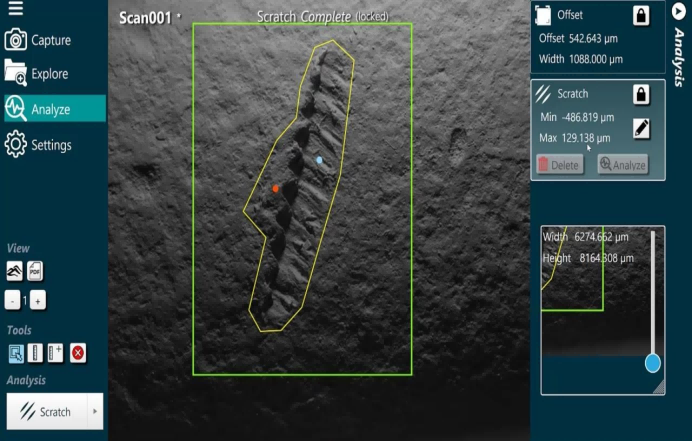Edit the Scratch with the pencil icon
The image size is (693, 441).
pos(641,129)
